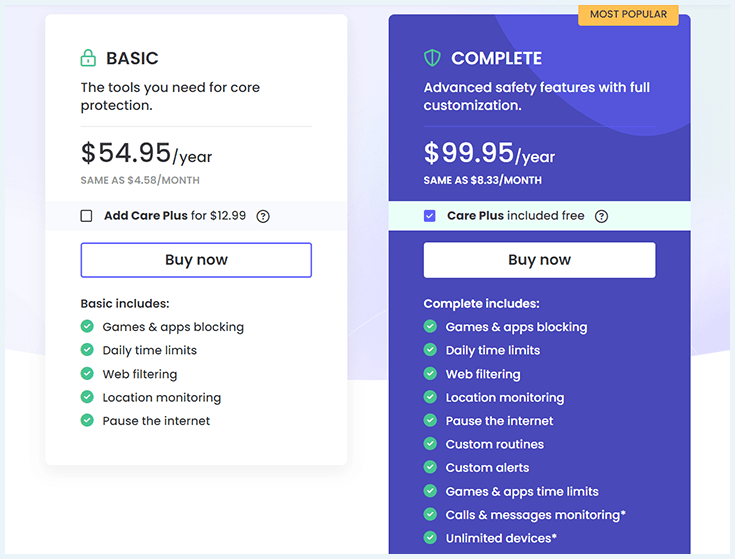Click the checkmark for Basic Location monitoring
Screen dimensions: 735x559
tap(87, 397)
